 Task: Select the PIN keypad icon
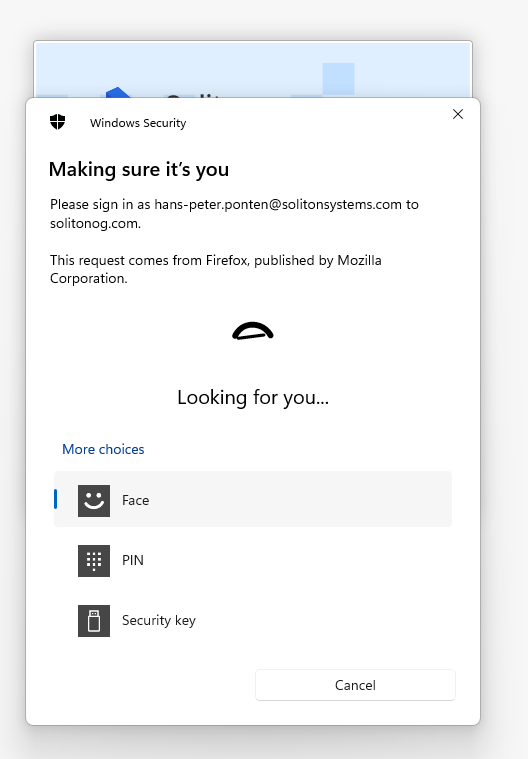click(x=94, y=561)
